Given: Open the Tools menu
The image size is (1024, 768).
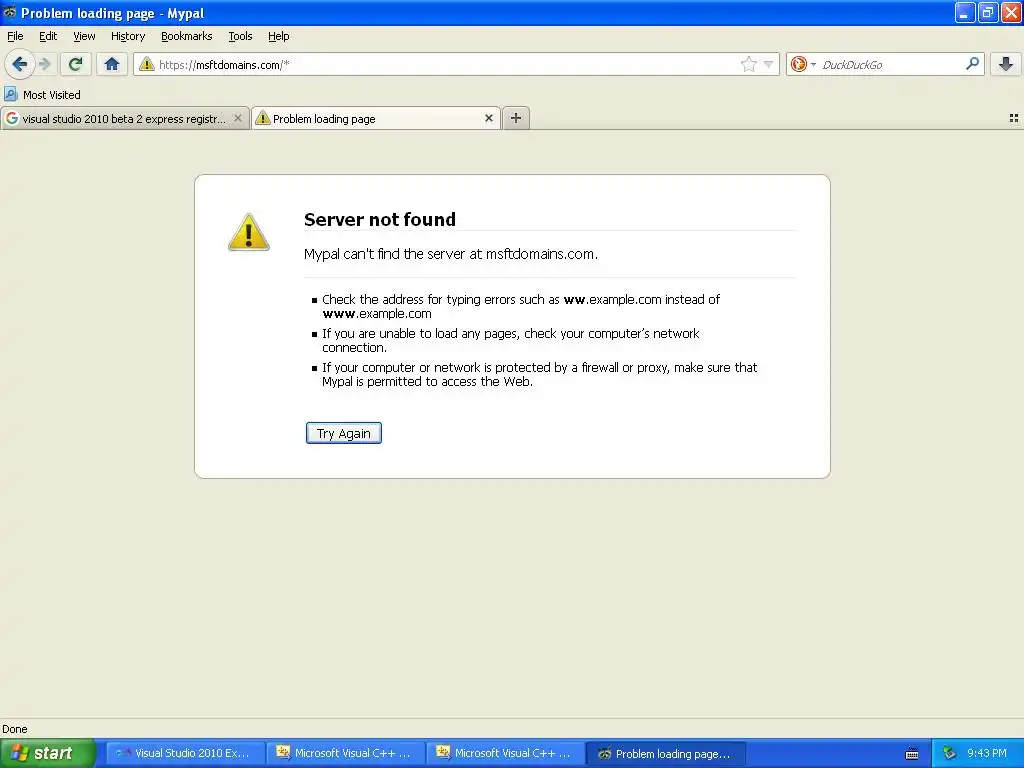Looking at the screenshot, I should (240, 36).
